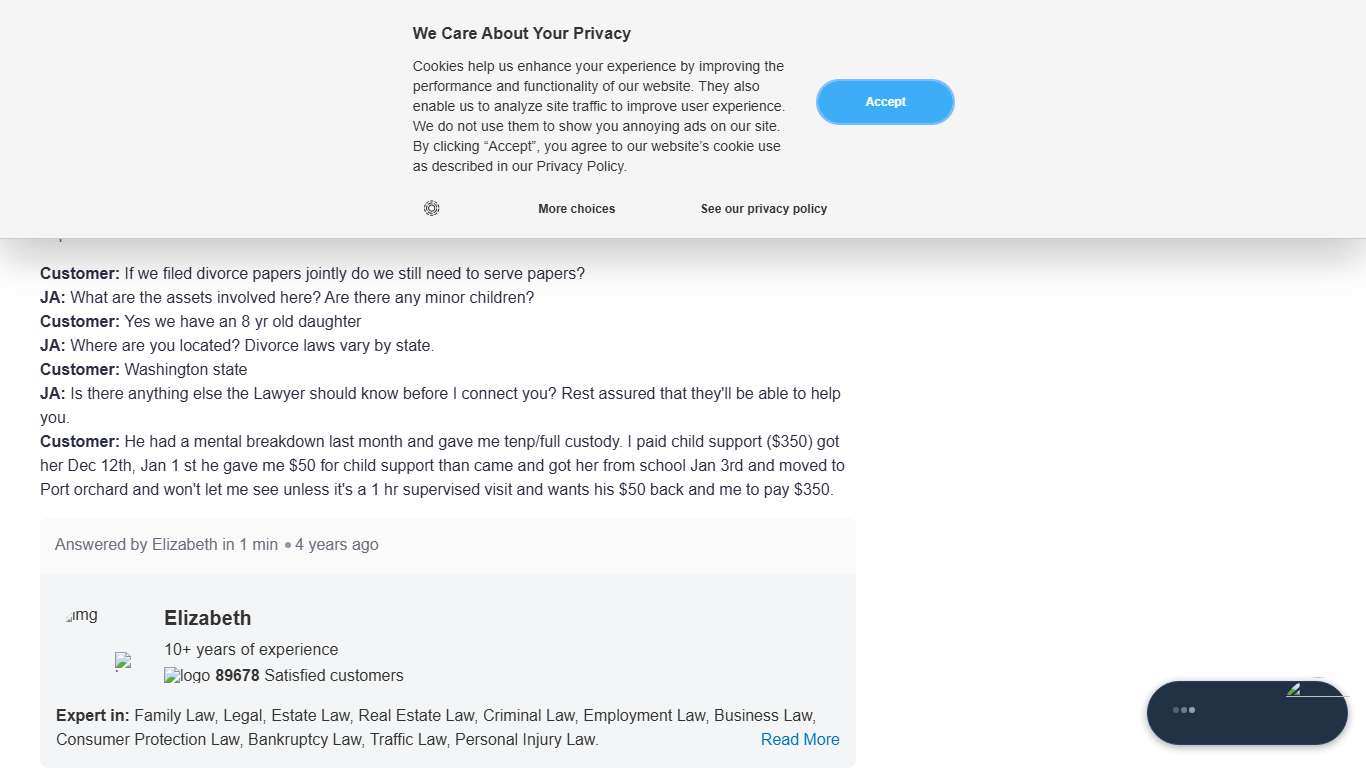This screenshot has height=768, width=1366.
Task: Click the question about filing divorce papers jointly
Action: pyautogui.click(x=354, y=274)
